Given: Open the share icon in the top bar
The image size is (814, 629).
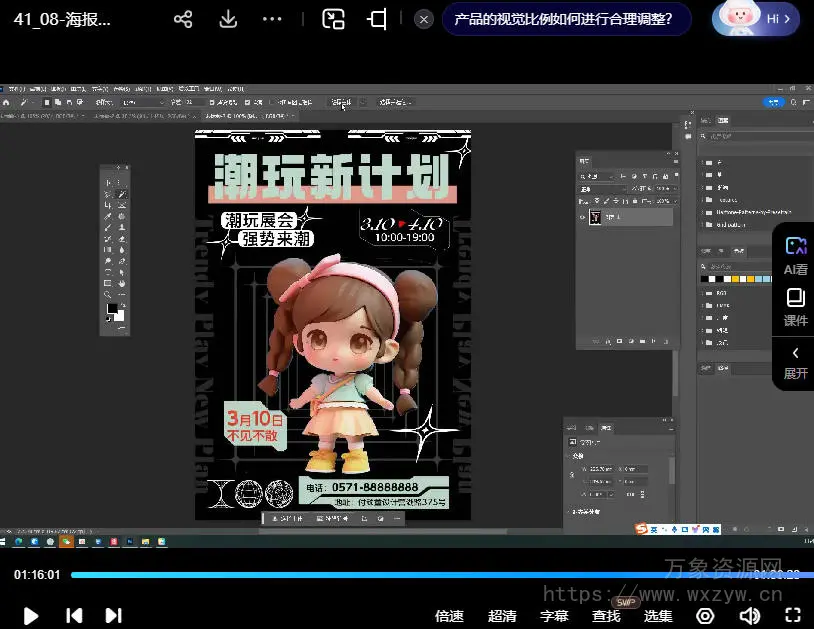Looking at the screenshot, I should tap(183, 19).
